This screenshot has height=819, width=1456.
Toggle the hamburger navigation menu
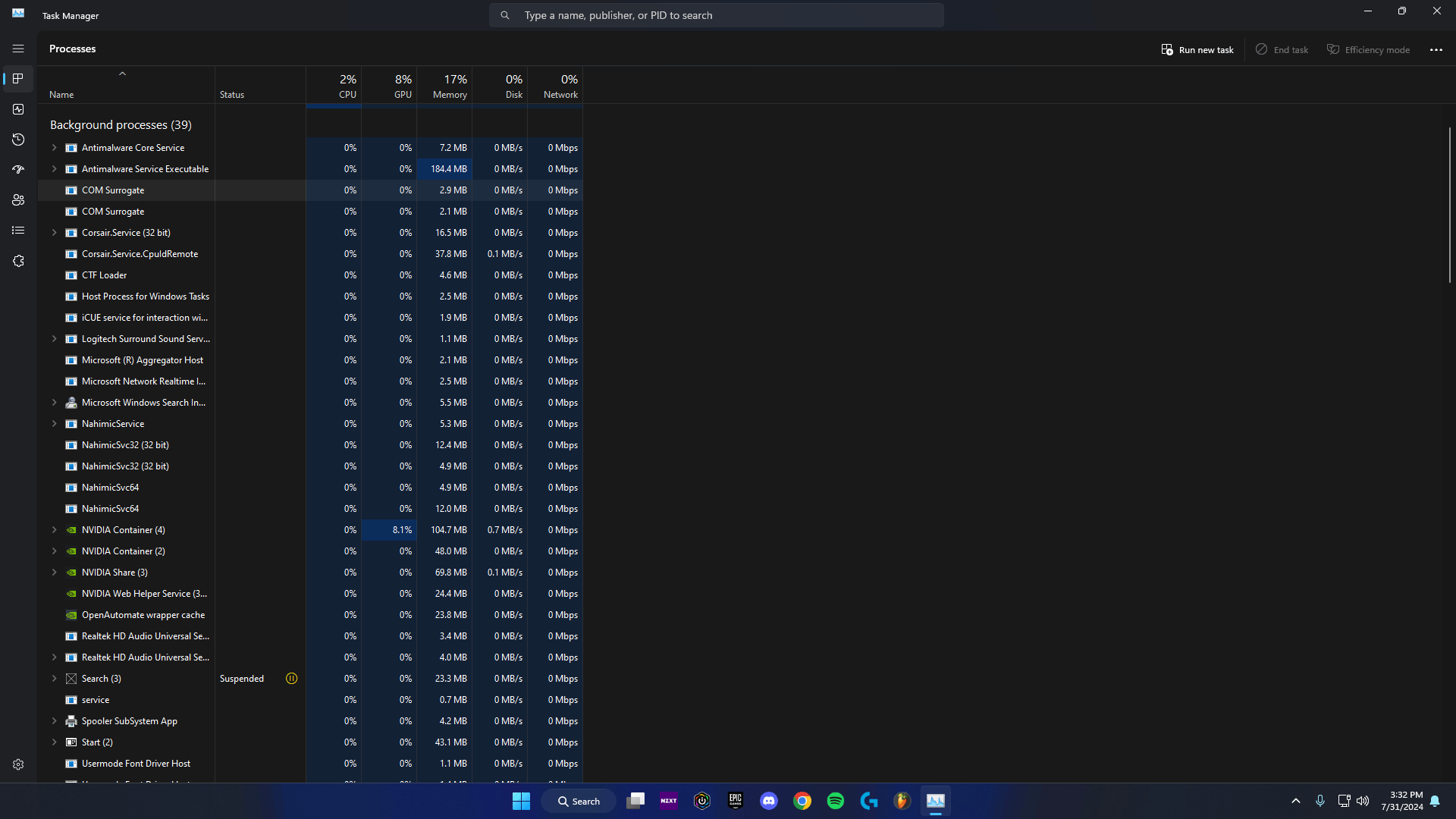point(18,49)
